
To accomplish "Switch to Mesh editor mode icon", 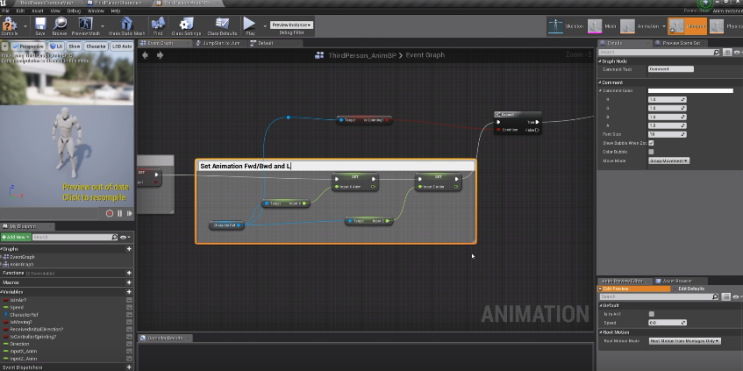I will click(595, 26).
